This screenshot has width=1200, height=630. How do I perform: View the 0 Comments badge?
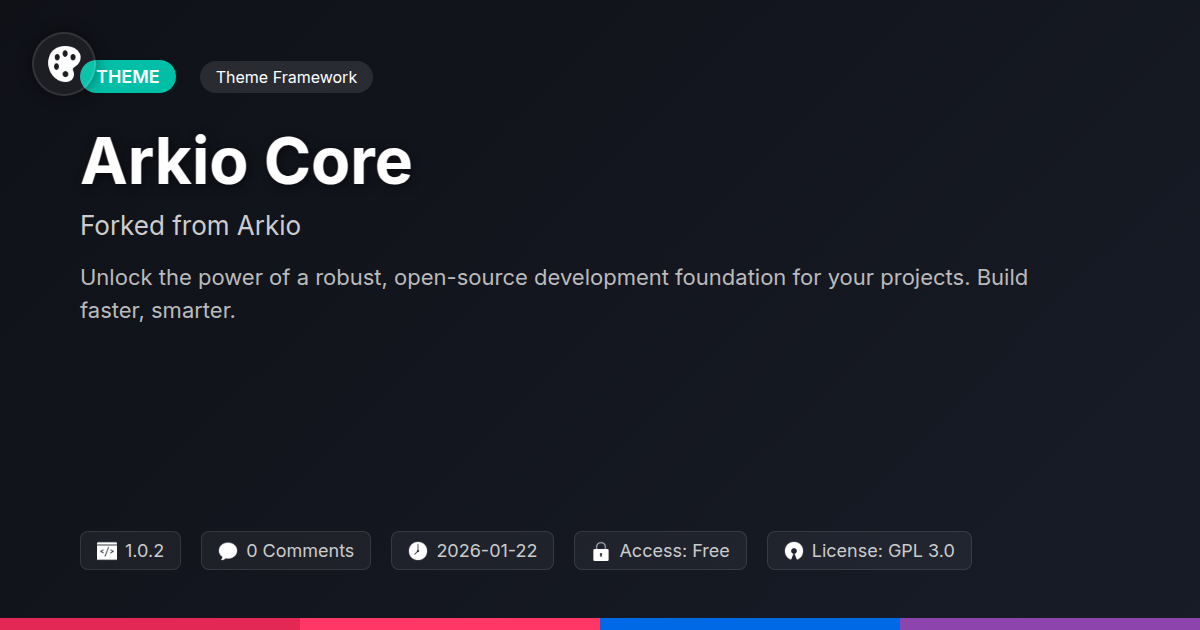click(x=286, y=551)
